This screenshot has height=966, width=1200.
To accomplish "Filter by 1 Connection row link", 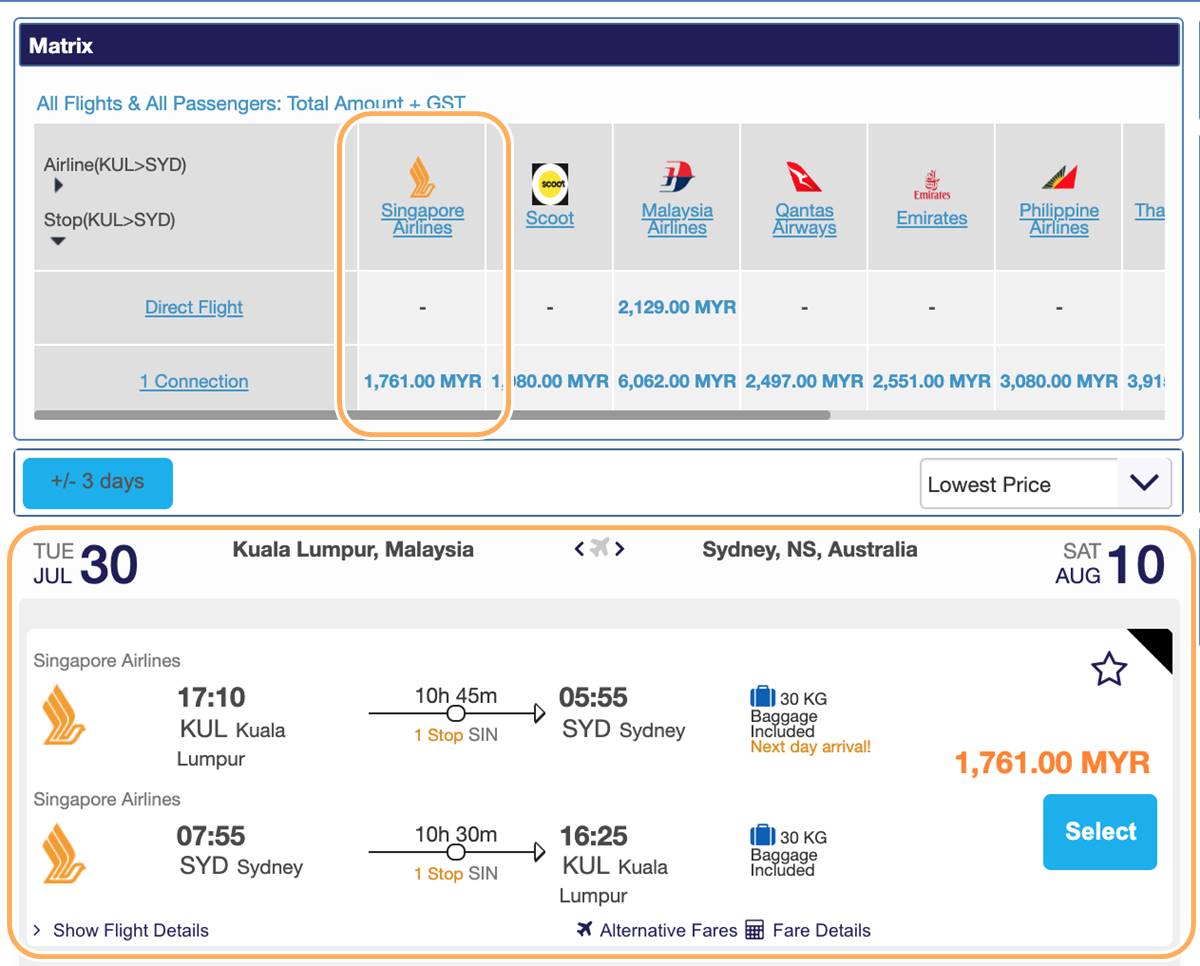I will [194, 381].
